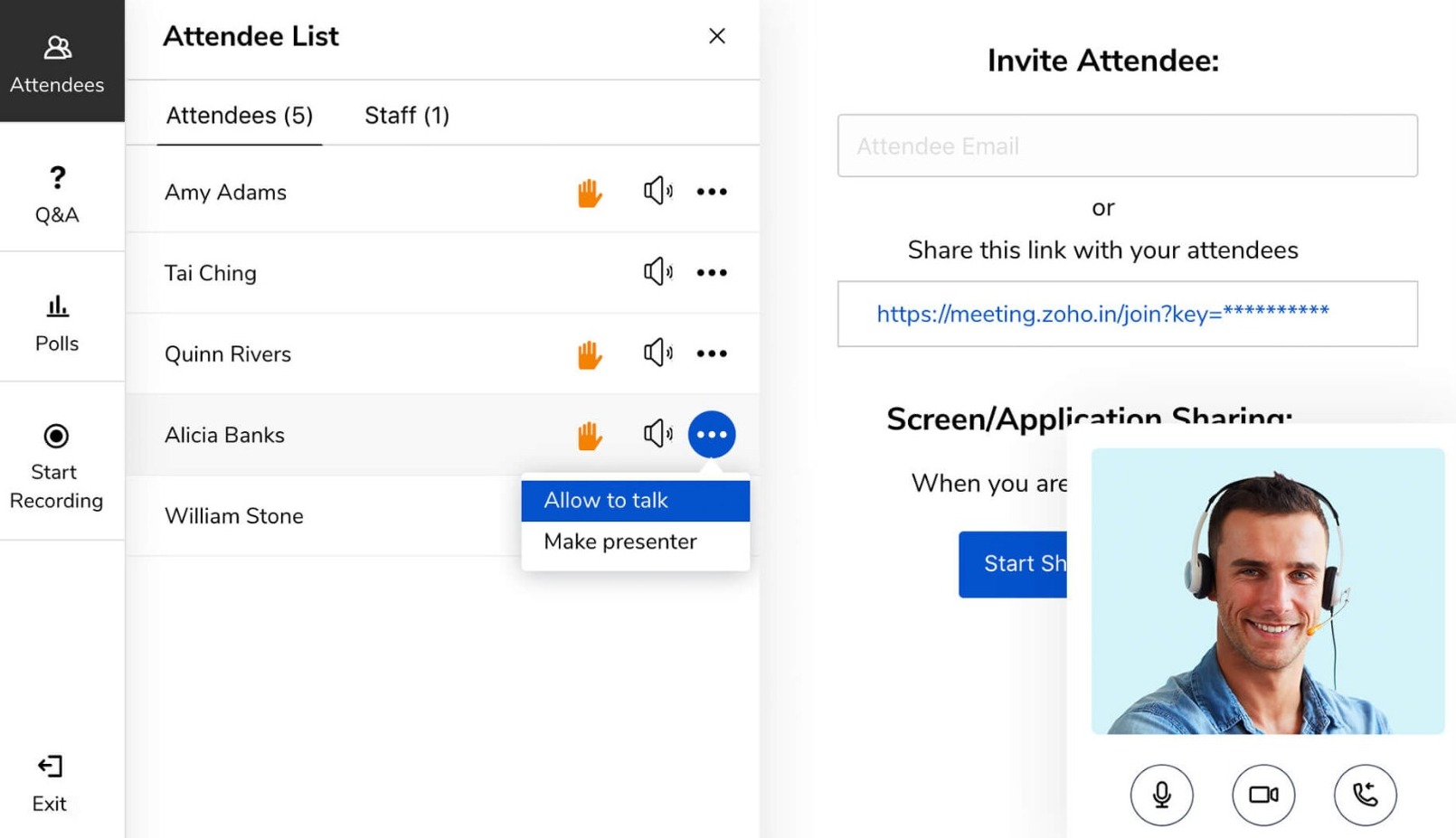Screen dimensions: 1456x838
Task: Select Allow to talk menu option
Action: (x=635, y=501)
